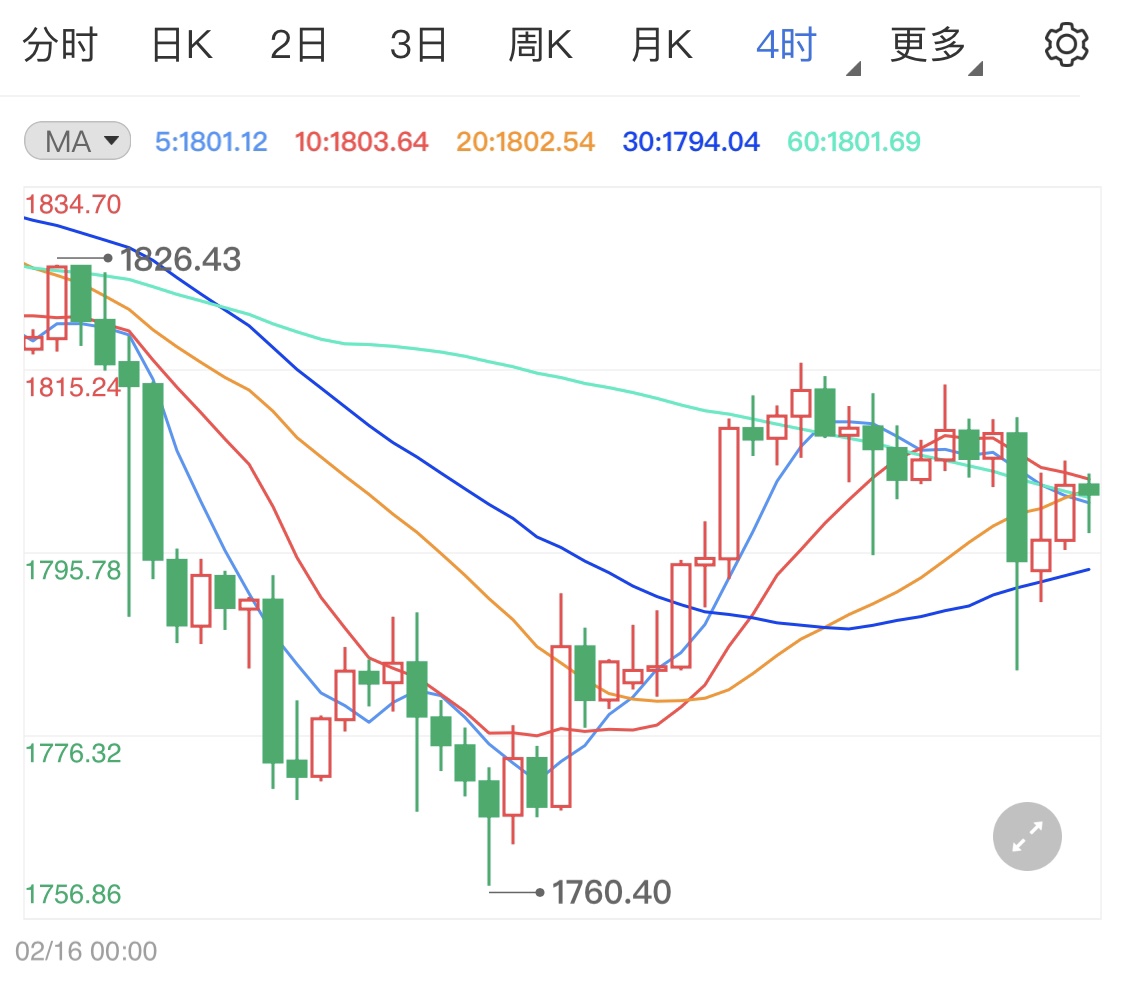Click the axis label 1834.70
This screenshot has height=983, width=1125.
(73, 204)
